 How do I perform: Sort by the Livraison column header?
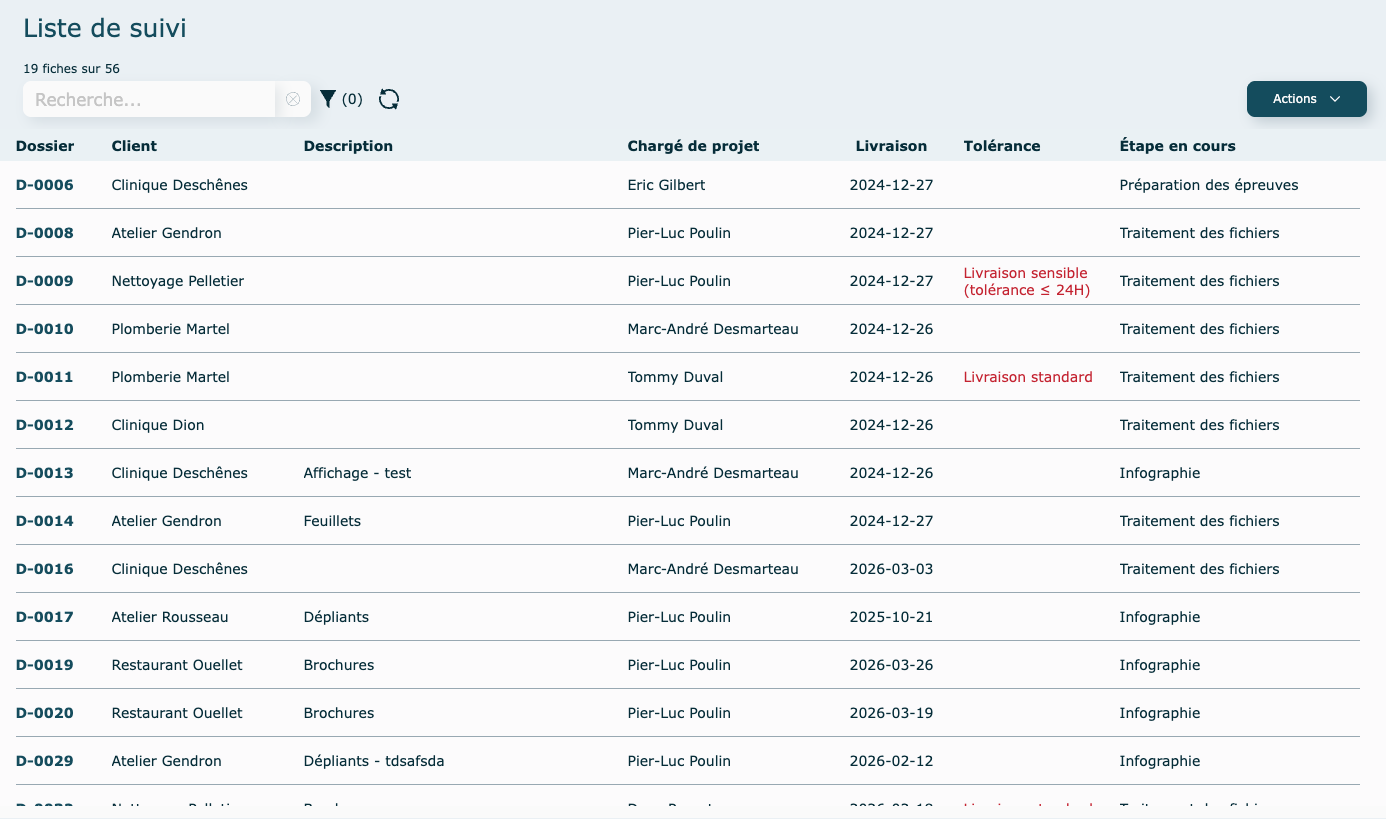(x=891, y=146)
